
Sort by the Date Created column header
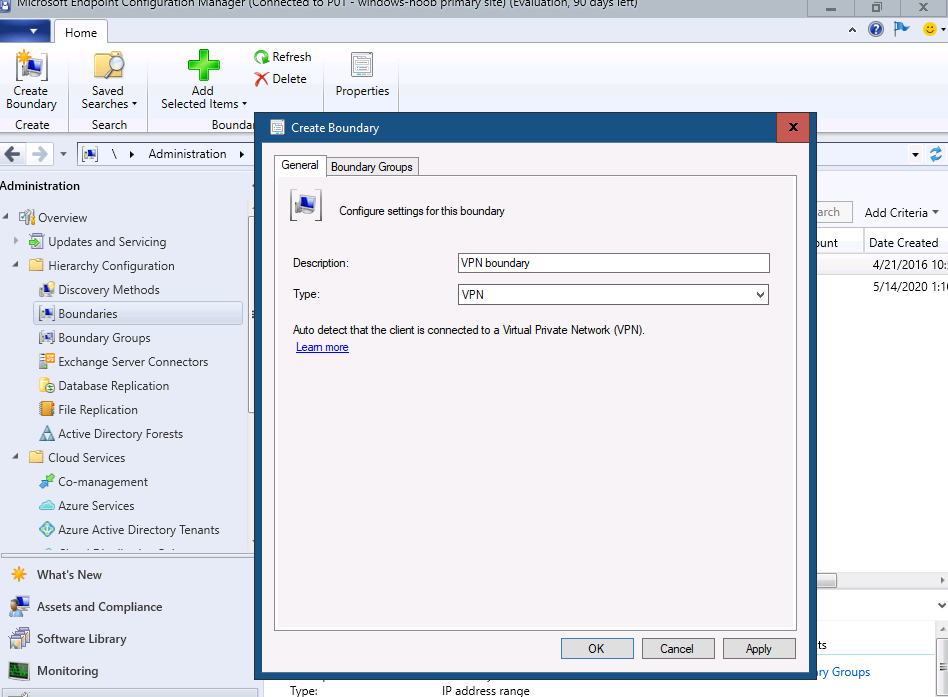click(x=904, y=242)
